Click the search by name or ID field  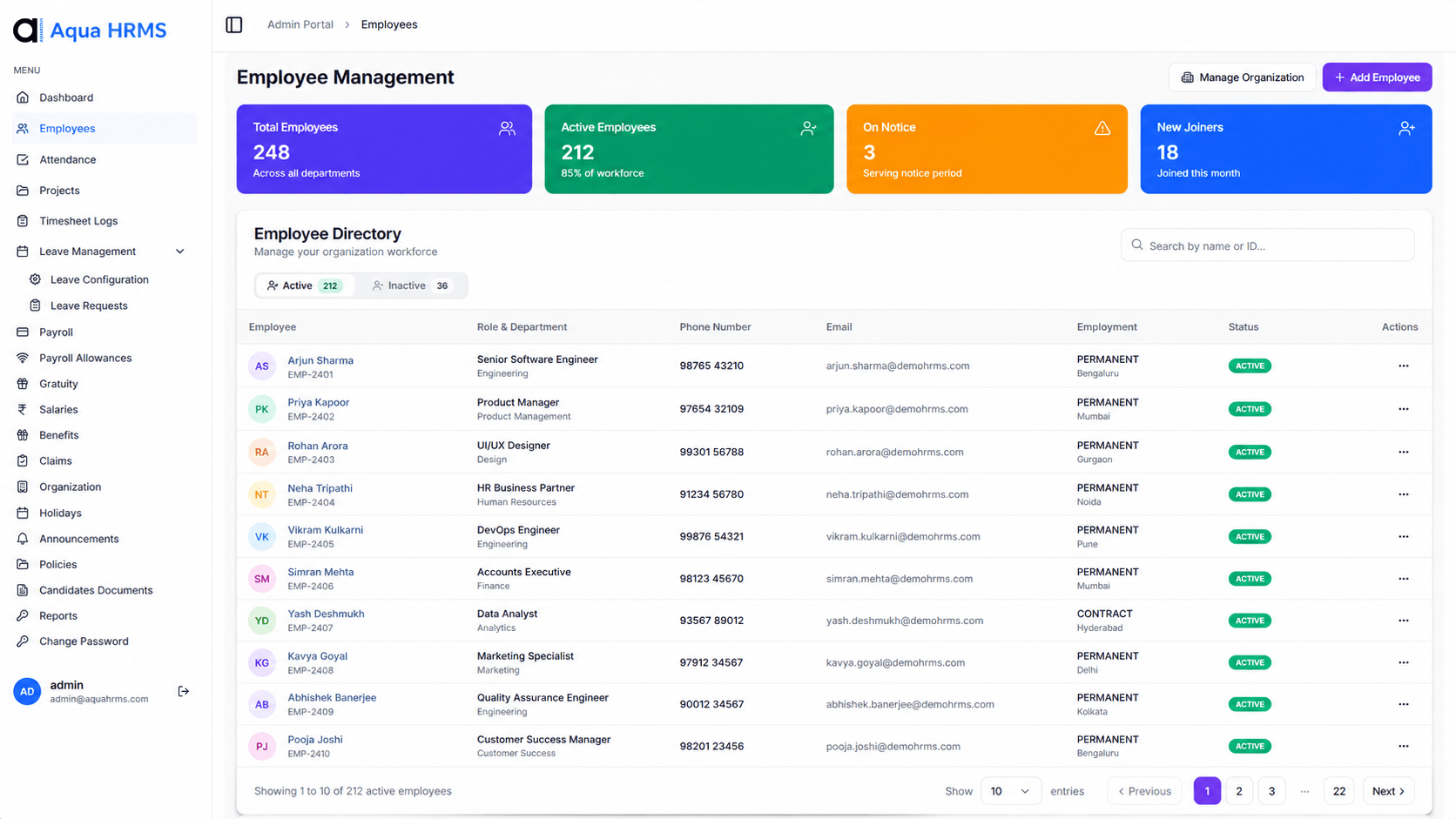[1267, 245]
